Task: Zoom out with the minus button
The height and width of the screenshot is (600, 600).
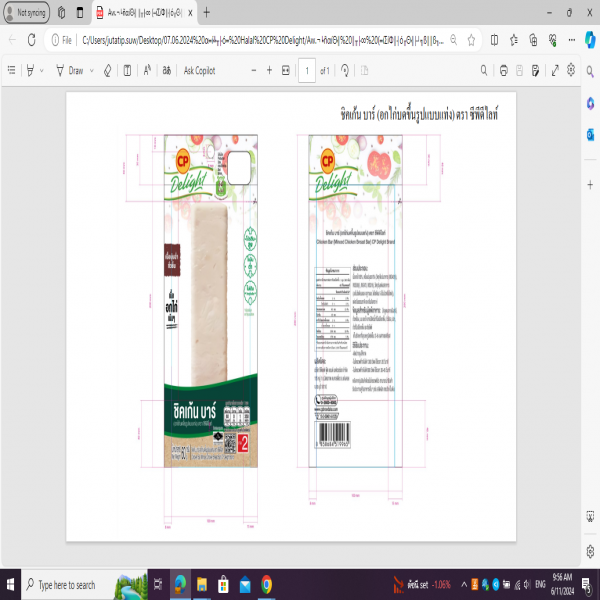Action: tap(254, 71)
